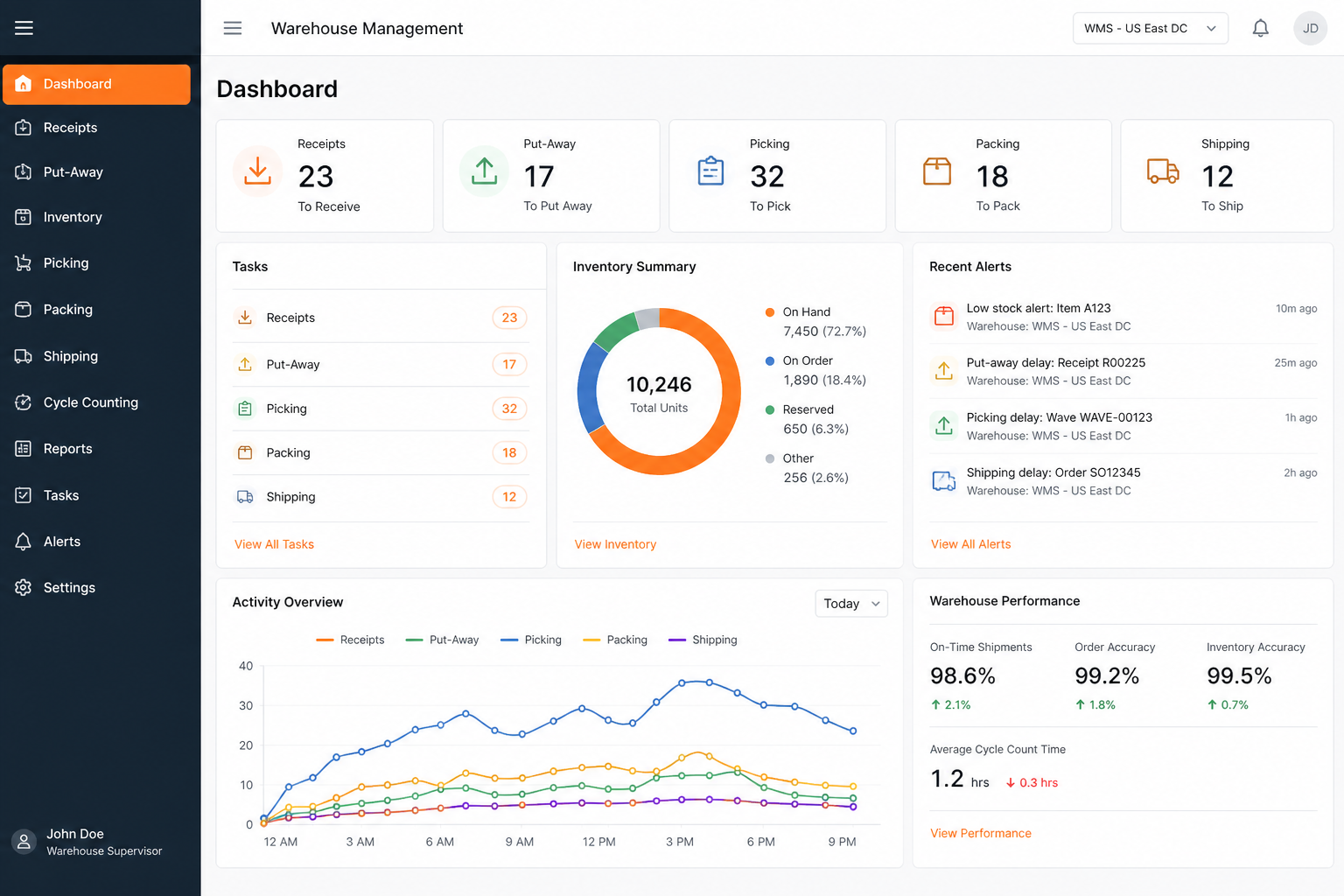Click the Picking task count badge 32
This screenshot has width=1344, height=896.
point(509,409)
